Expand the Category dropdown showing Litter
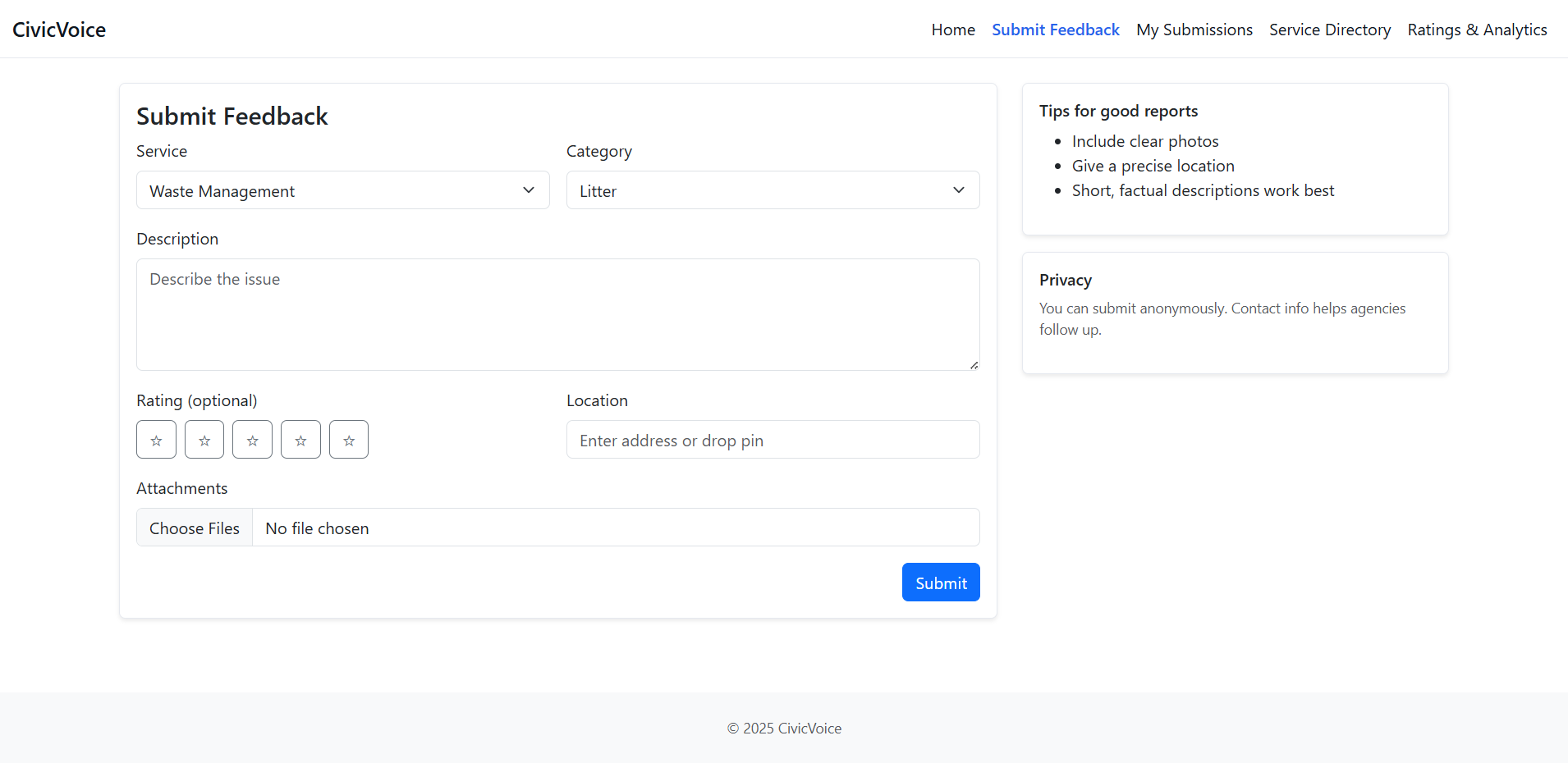Screen dimensions: 1568x763 [x=773, y=190]
